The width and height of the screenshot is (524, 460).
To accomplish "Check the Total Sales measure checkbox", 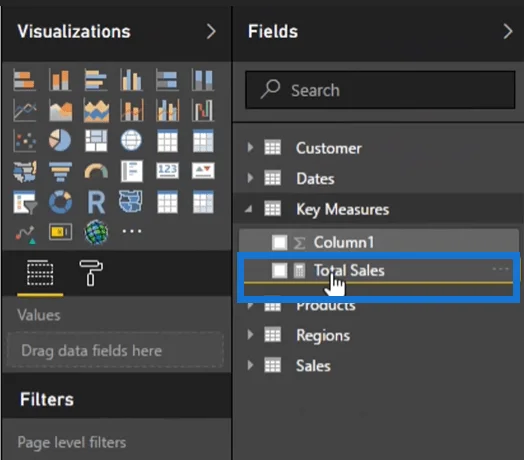I will click(x=279, y=270).
